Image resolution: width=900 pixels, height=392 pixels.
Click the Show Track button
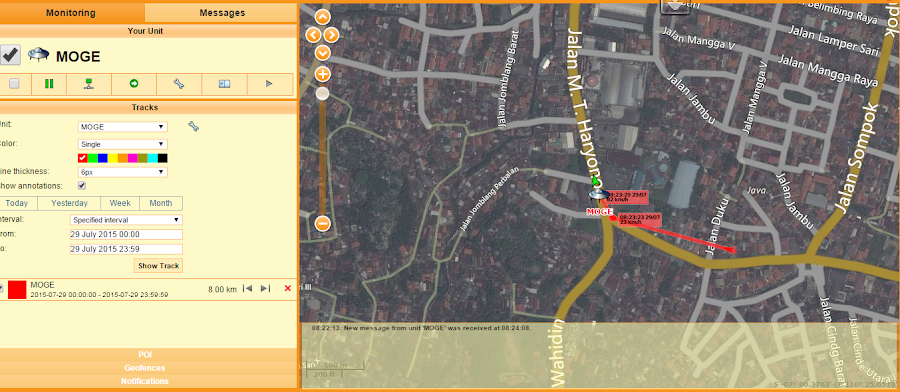point(159,266)
